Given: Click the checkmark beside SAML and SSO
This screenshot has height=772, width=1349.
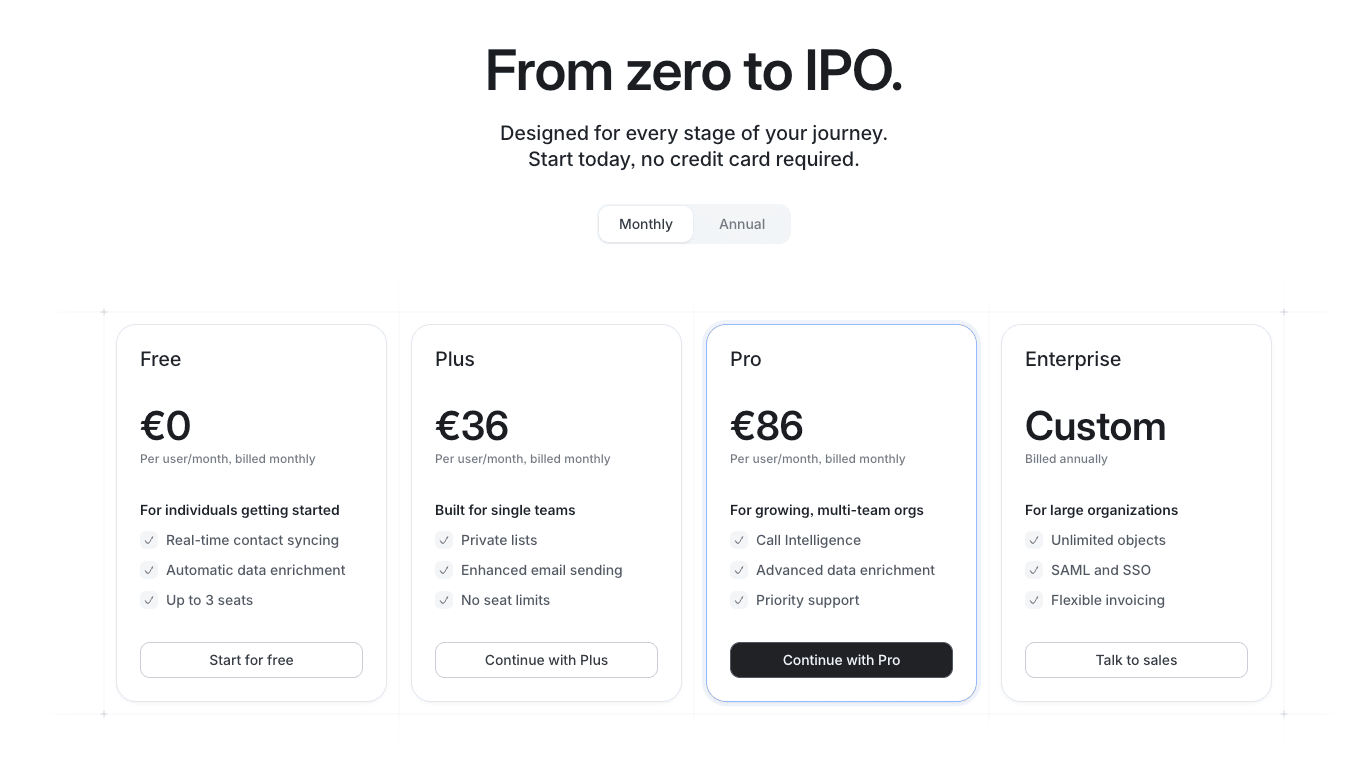Looking at the screenshot, I should click(1033, 570).
